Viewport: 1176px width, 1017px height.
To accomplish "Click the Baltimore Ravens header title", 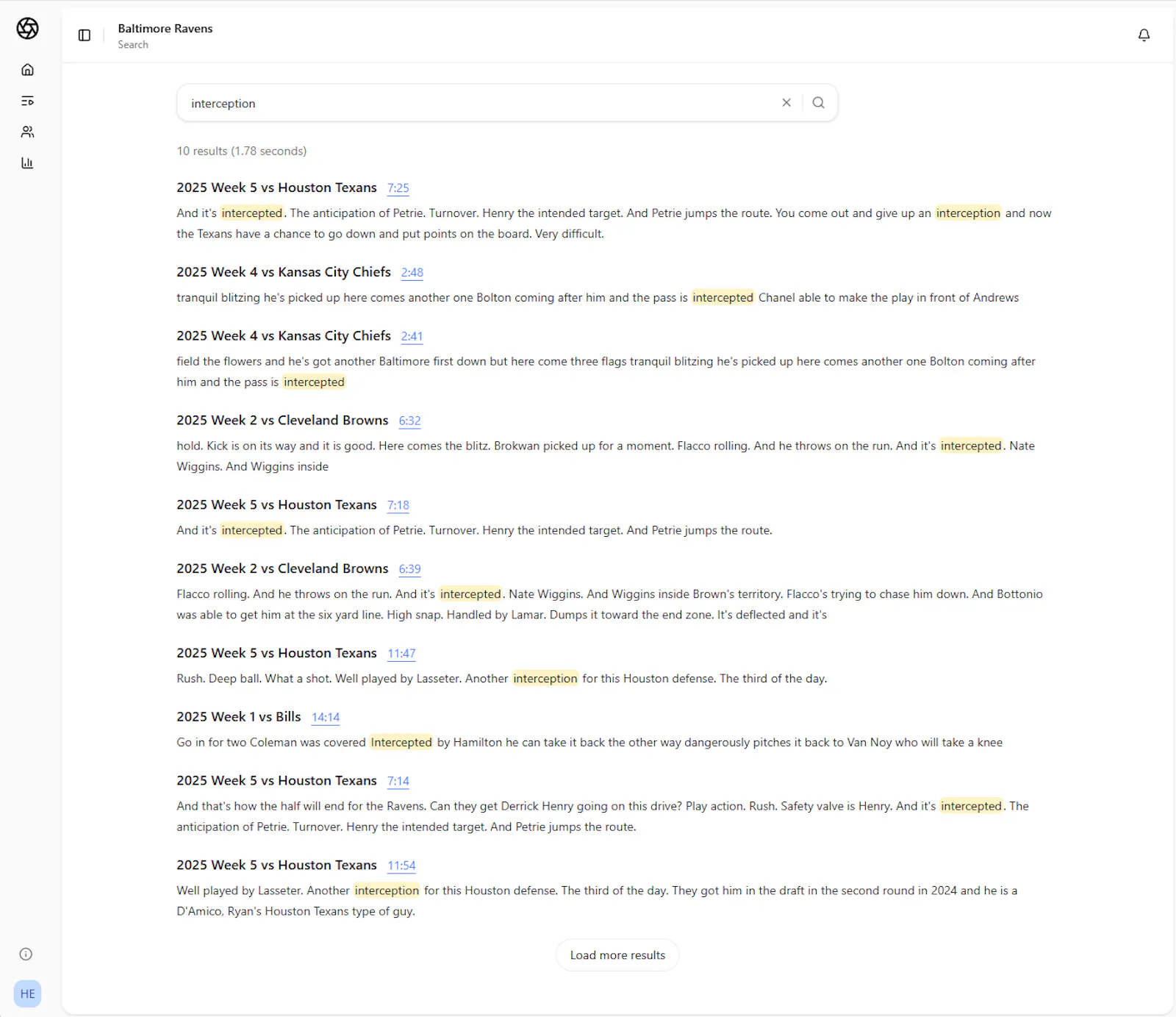I will (x=165, y=29).
